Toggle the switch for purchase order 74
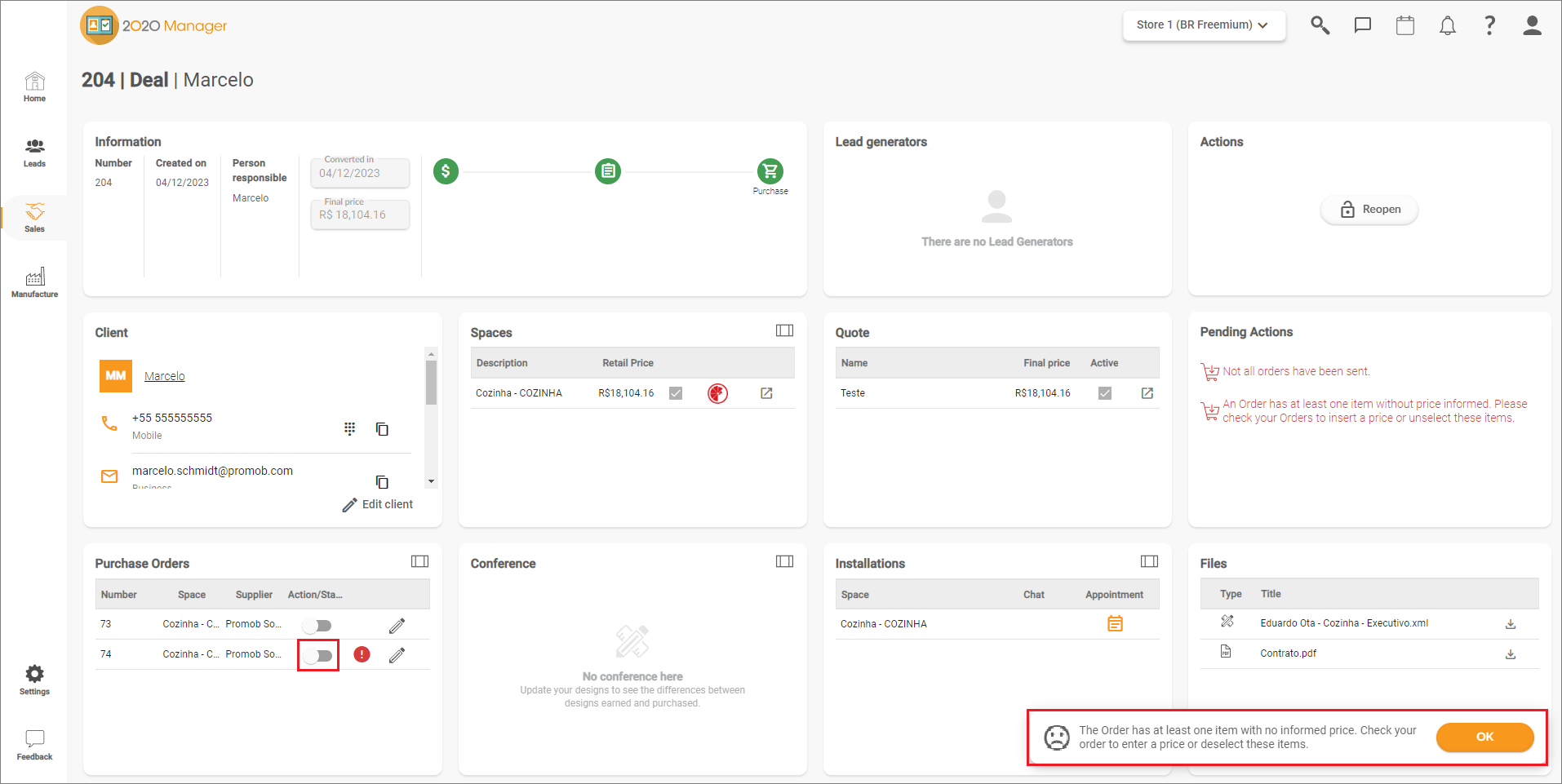 point(317,655)
